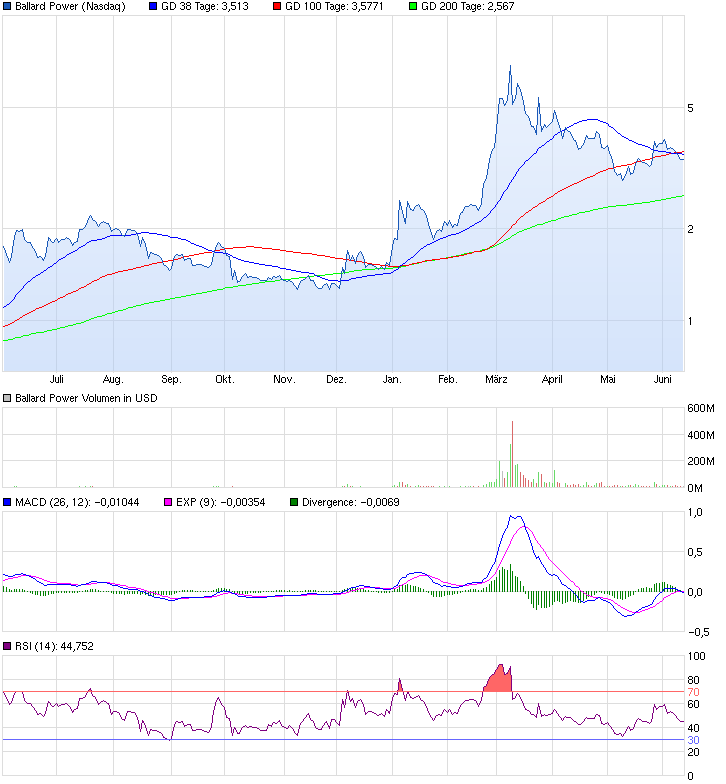
Task: Click the 'Juli' month axis label
Action: pyautogui.click(x=56, y=380)
